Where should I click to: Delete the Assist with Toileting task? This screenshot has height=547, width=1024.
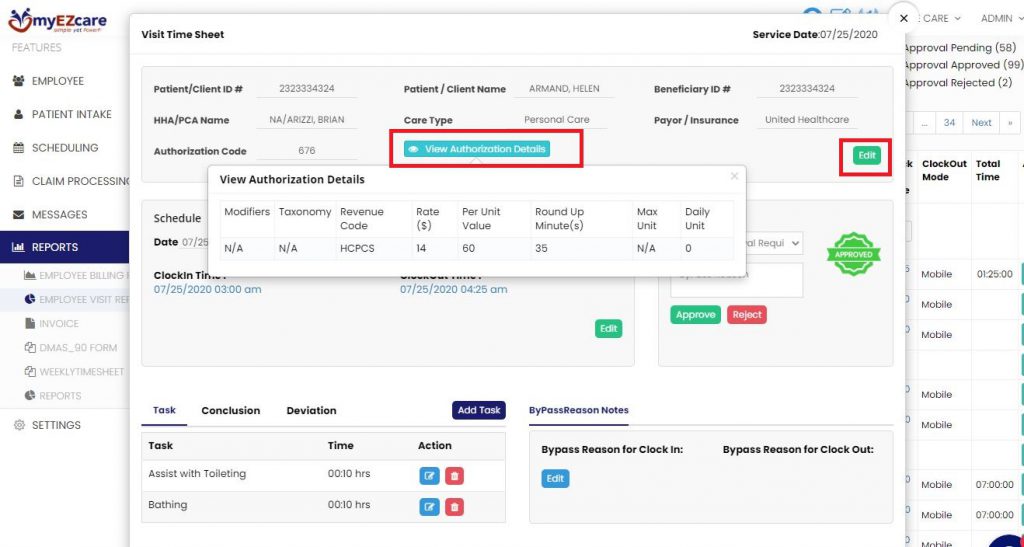455,476
